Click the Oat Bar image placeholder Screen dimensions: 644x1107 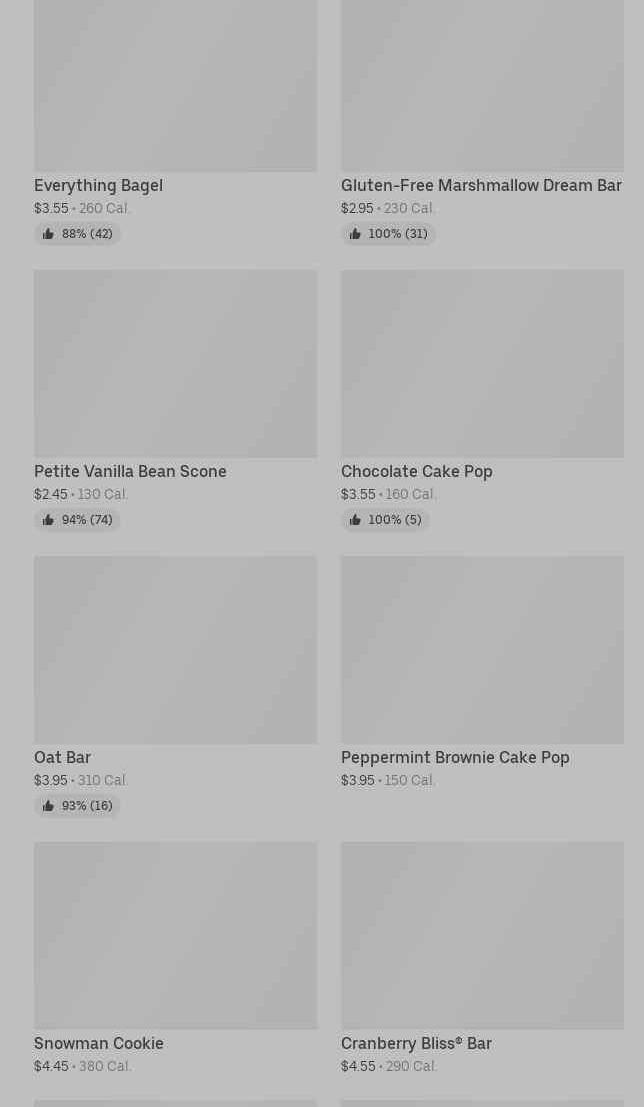[175, 649]
